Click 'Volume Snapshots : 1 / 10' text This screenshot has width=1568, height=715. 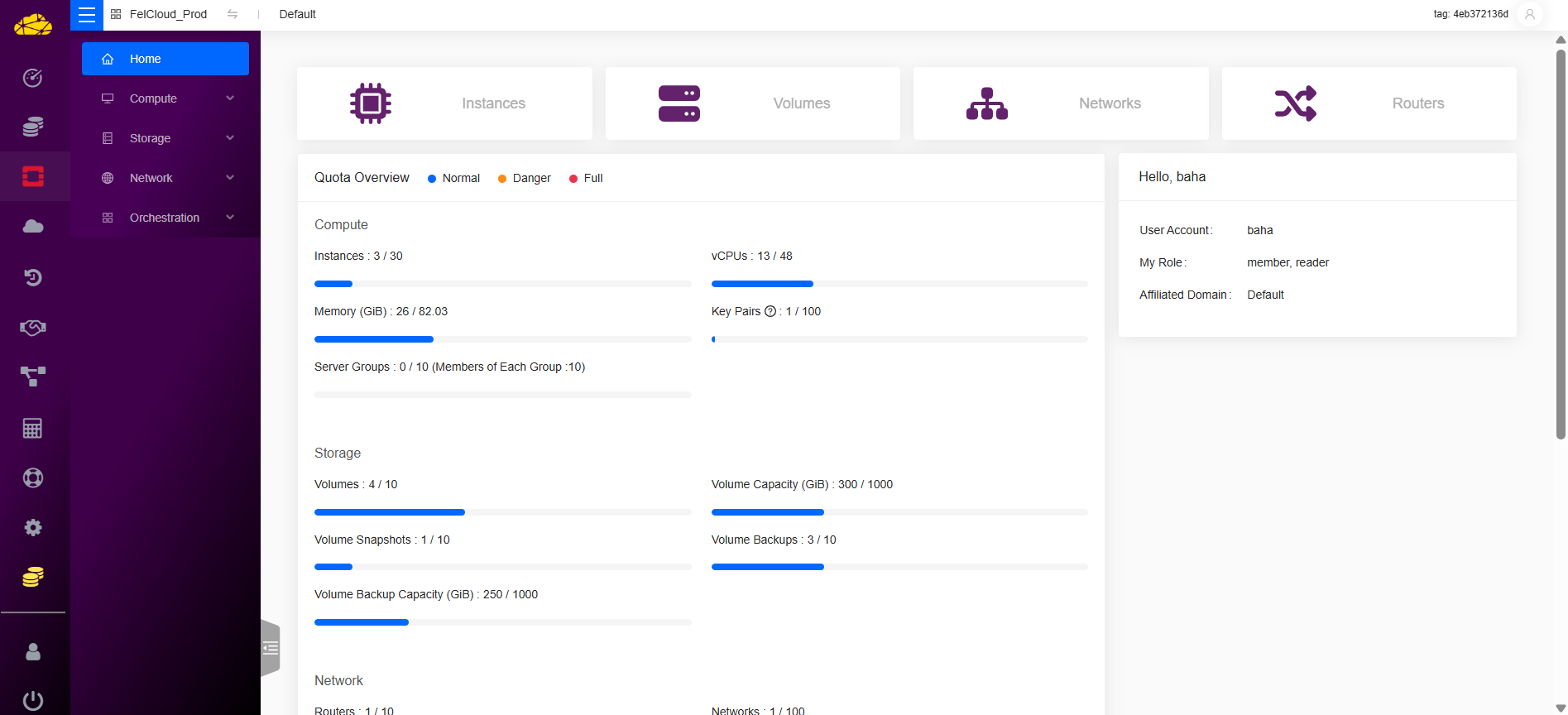pyautogui.click(x=382, y=540)
